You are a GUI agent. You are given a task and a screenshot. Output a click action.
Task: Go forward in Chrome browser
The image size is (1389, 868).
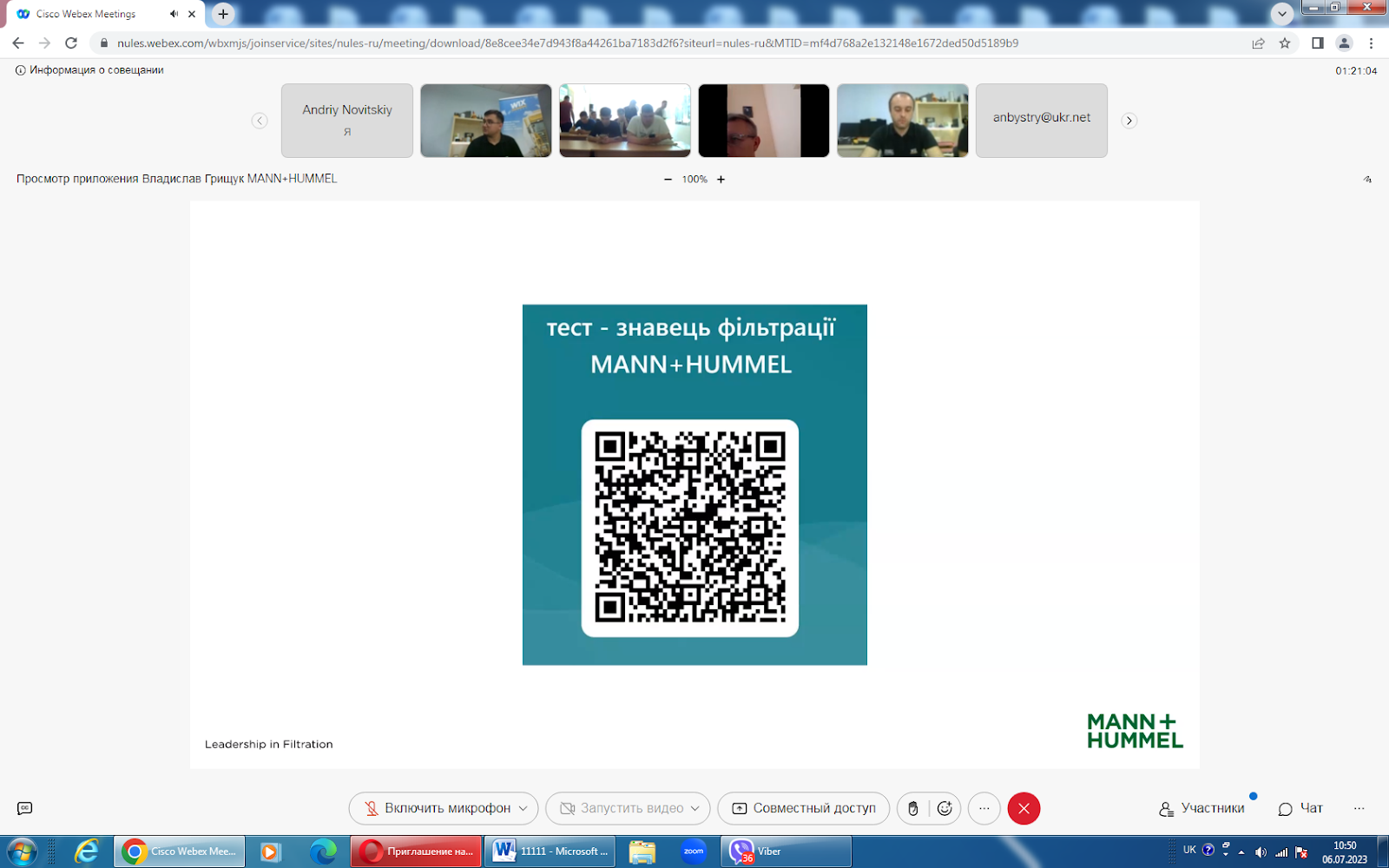coord(45,43)
